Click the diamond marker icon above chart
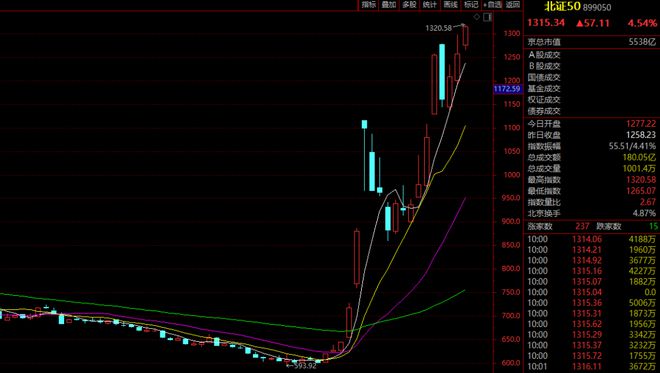The image size is (660, 373). (477, 17)
